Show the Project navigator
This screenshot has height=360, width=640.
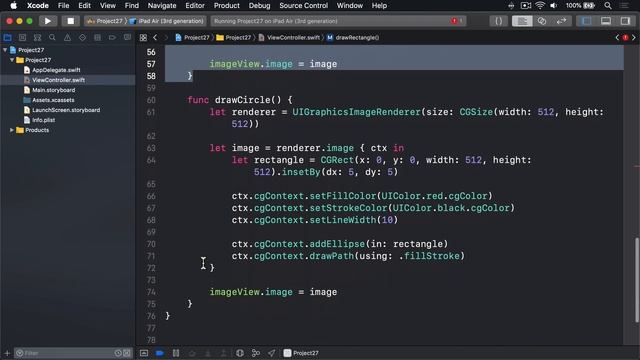[x=7, y=38]
